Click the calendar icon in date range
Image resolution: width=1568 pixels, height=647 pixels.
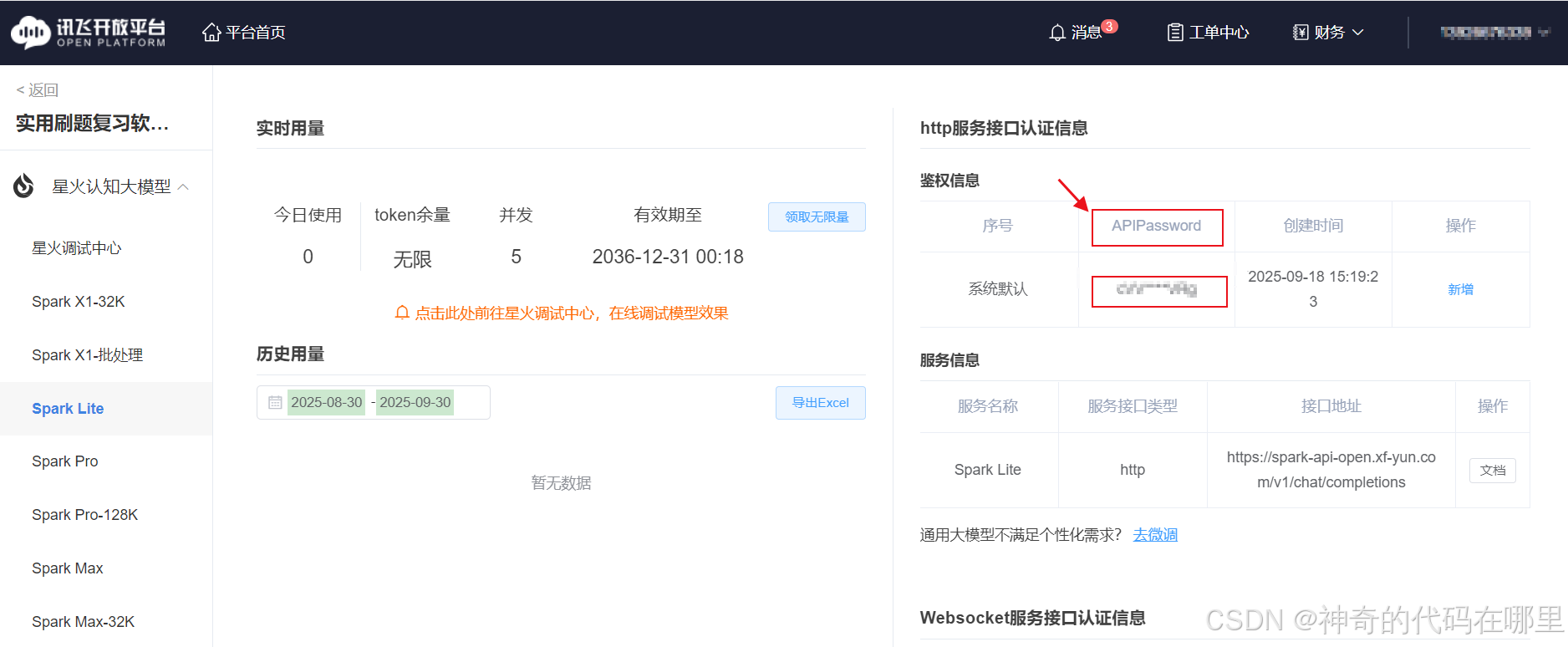275,402
